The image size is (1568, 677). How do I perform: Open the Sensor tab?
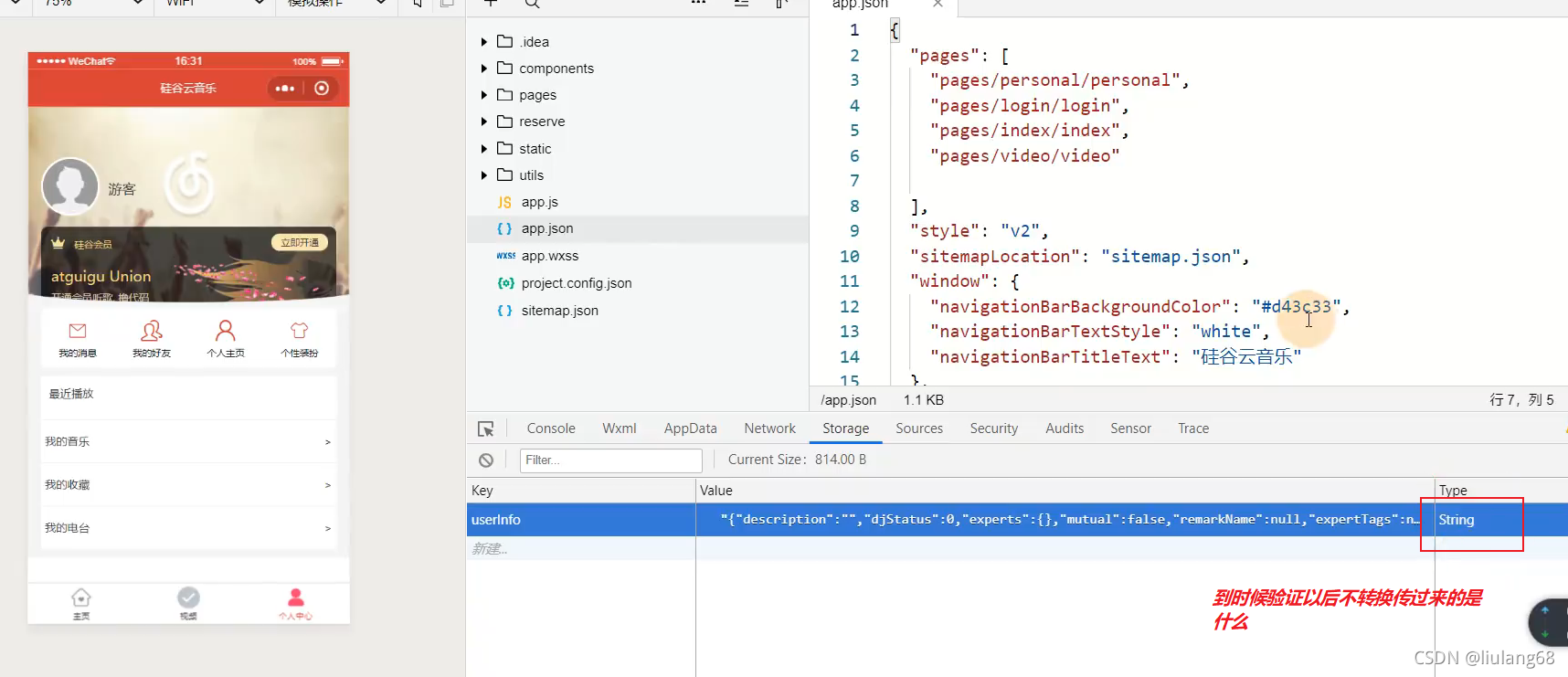click(x=1130, y=428)
